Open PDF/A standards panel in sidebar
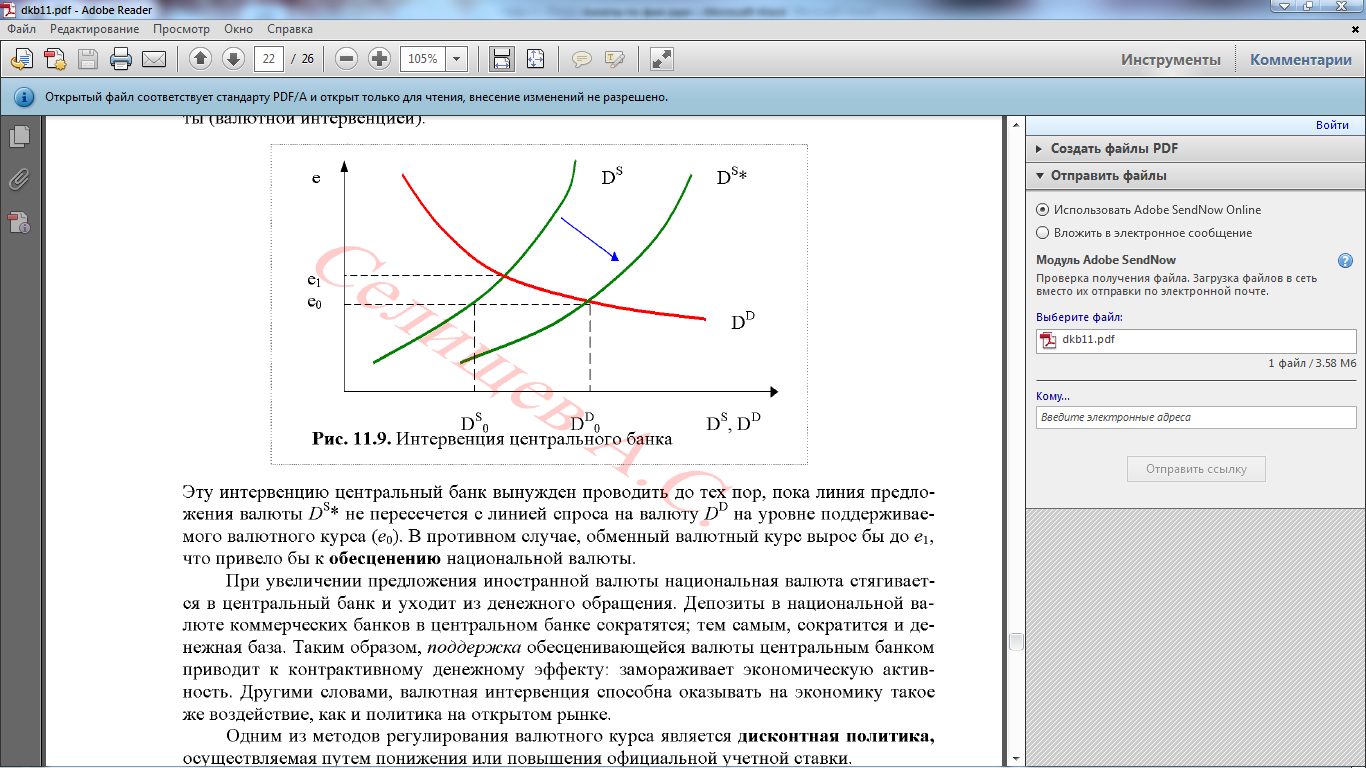Viewport: 1366px width, 768px height. point(19,223)
